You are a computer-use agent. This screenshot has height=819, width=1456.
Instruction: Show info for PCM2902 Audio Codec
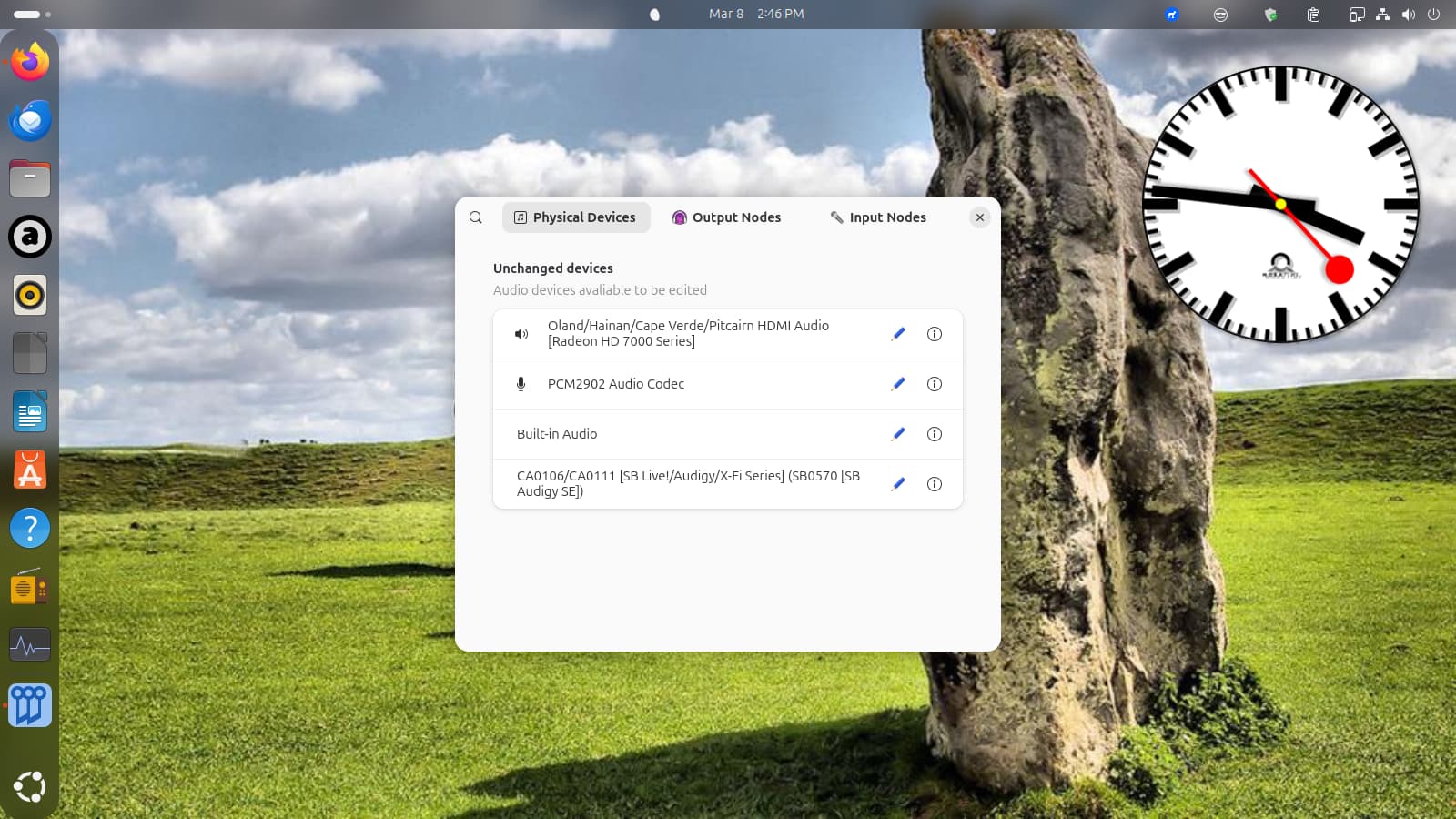934,384
